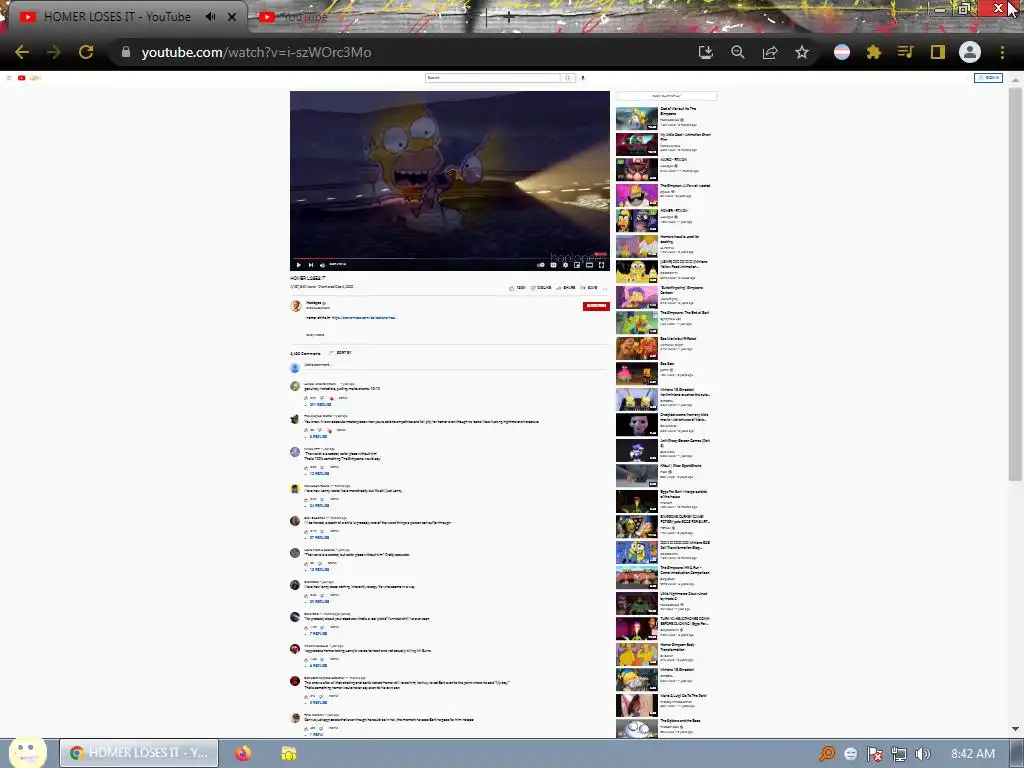
Task: Reload the page with the refresh icon
Action: 86,52
